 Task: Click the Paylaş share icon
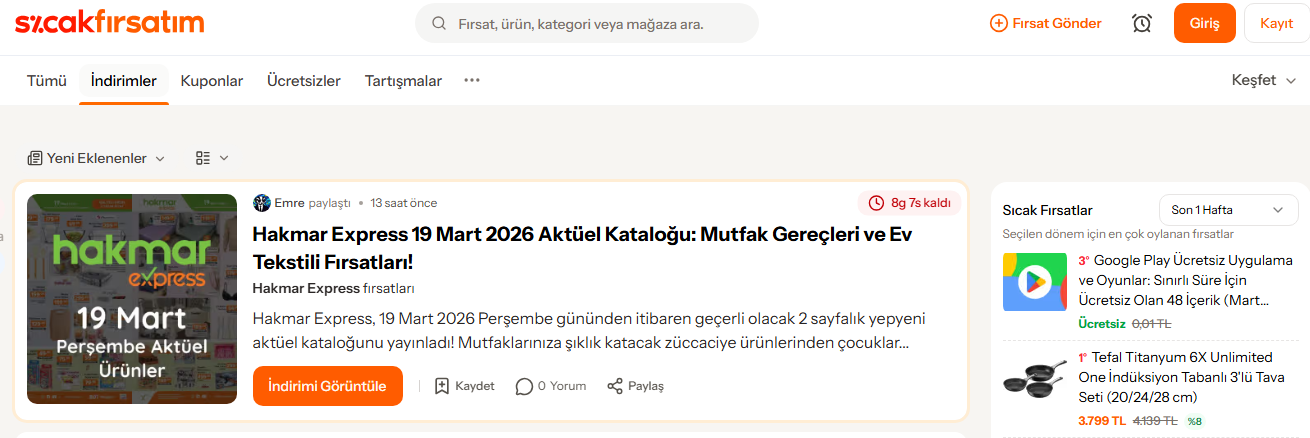(x=615, y=386)
